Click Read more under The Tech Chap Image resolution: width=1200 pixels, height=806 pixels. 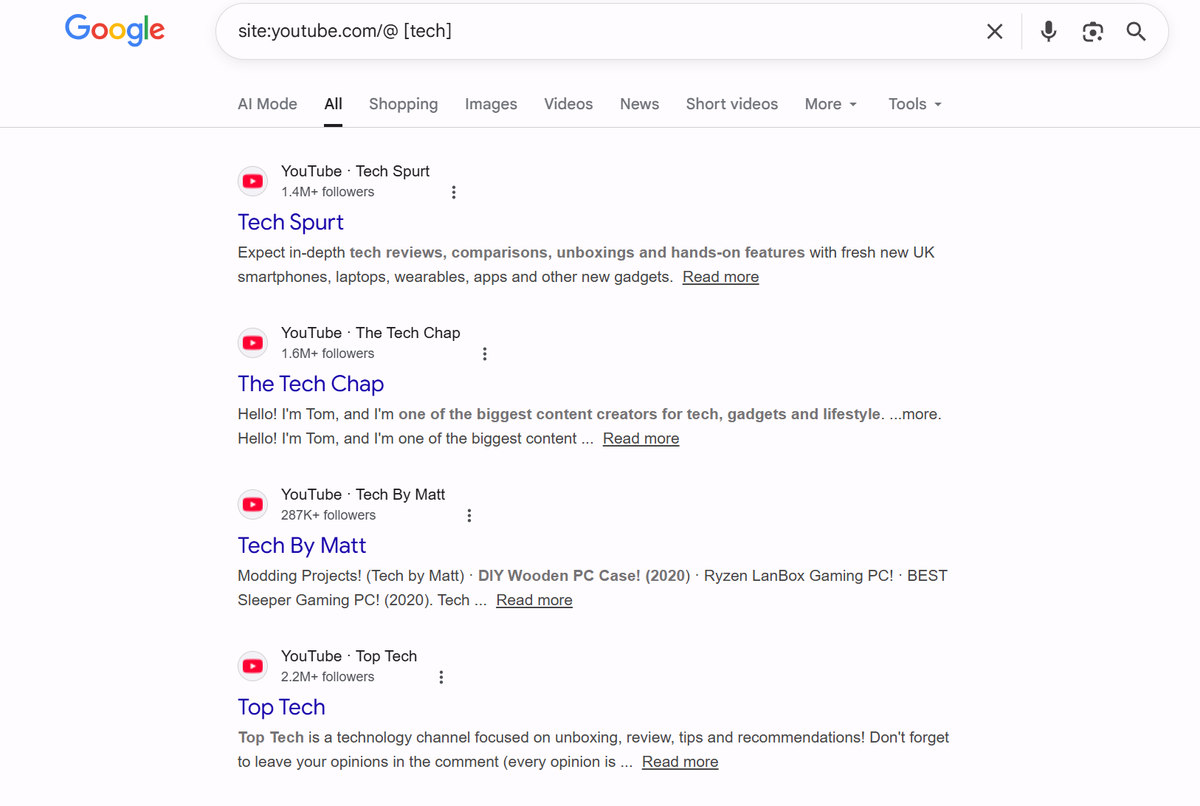click(641, 439)
